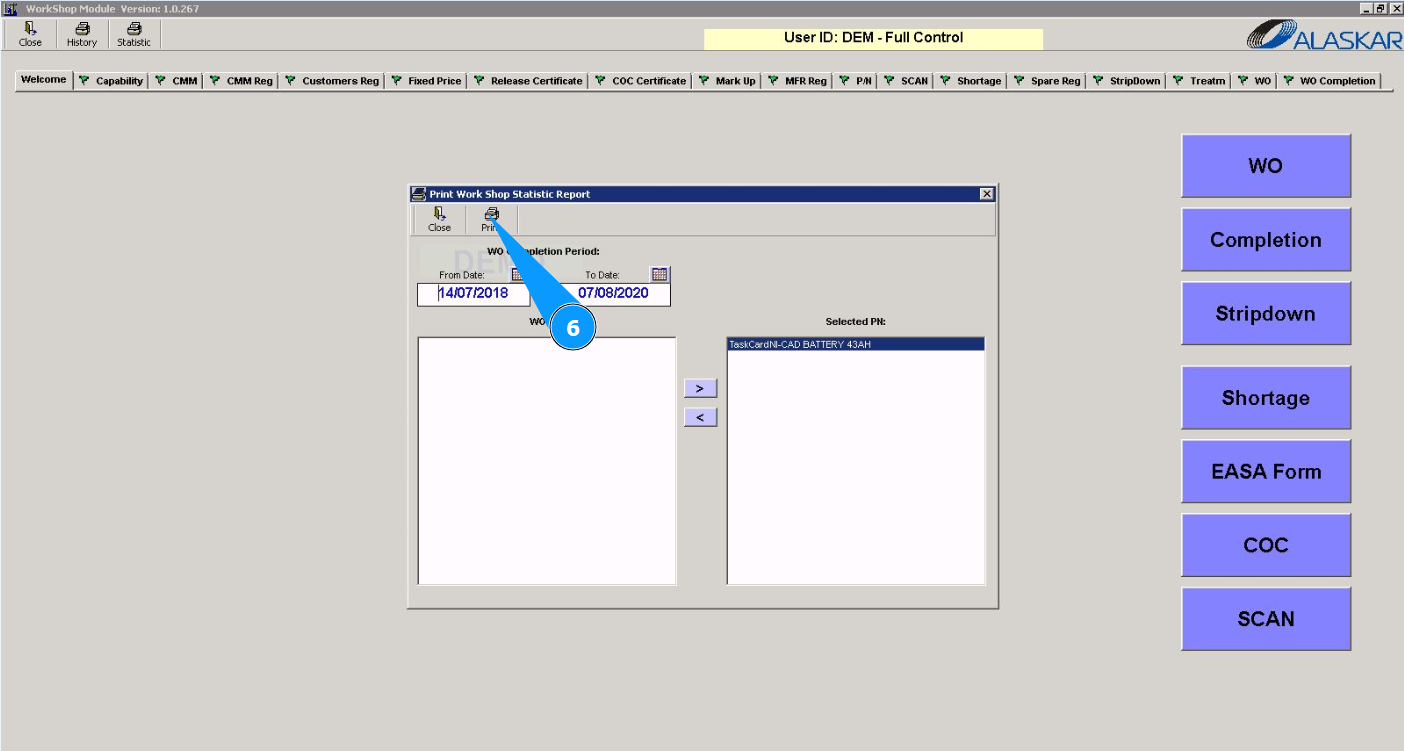Click the Close icon in main toolbar
The width and height of the screenshot is (1404, 751).
point(30,35)
